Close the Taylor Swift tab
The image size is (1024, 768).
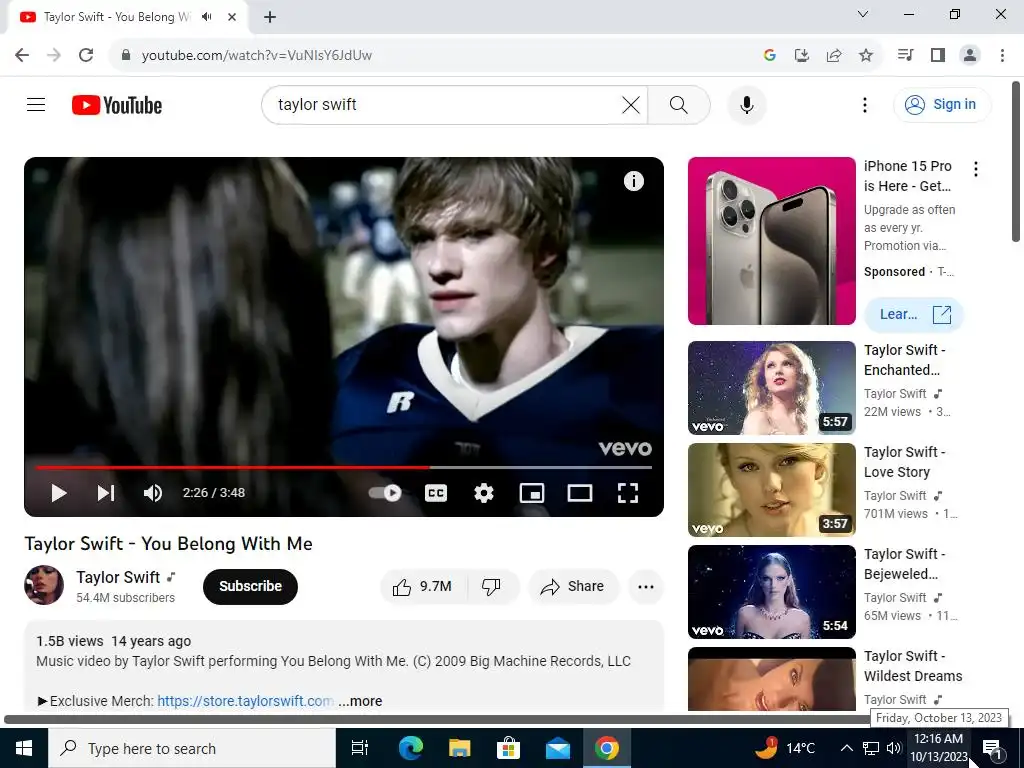(x=232, y=17)
